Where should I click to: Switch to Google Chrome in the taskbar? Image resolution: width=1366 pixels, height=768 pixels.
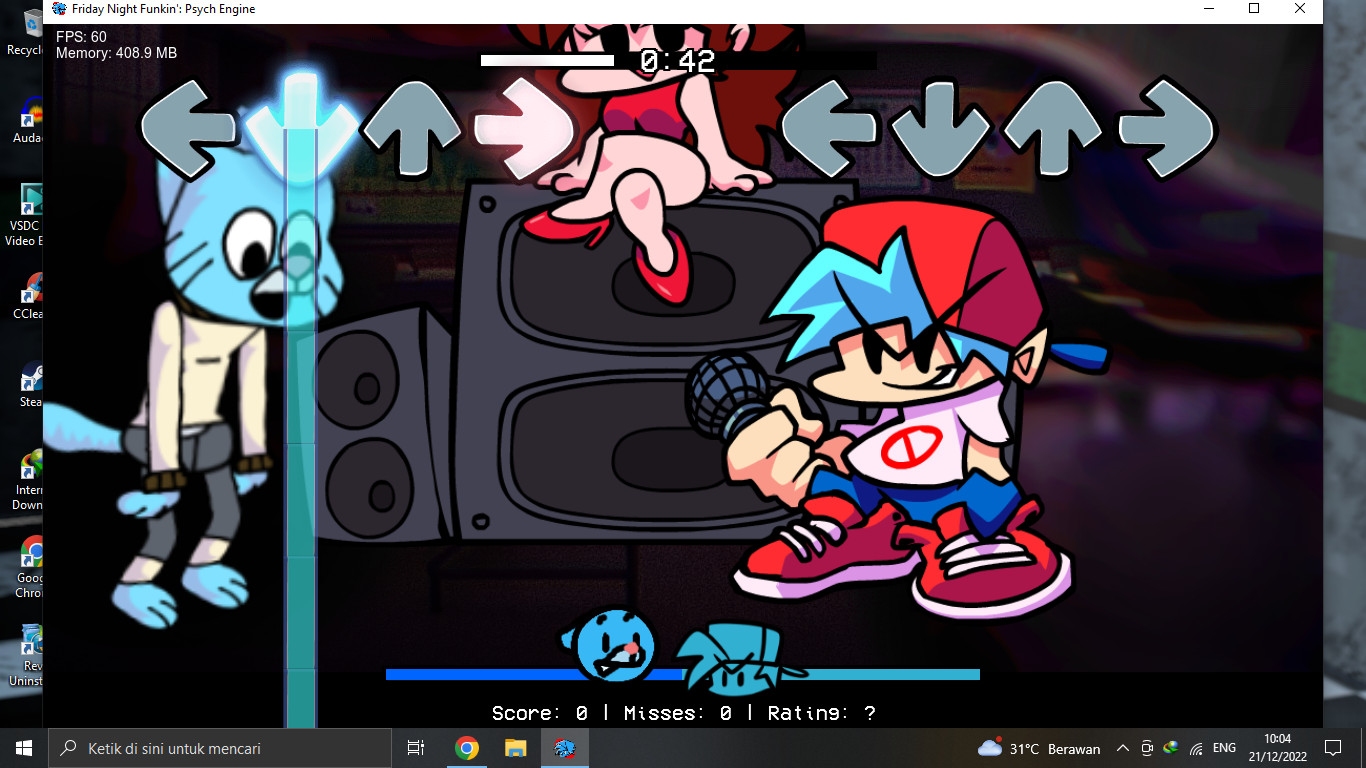(466, 748)
